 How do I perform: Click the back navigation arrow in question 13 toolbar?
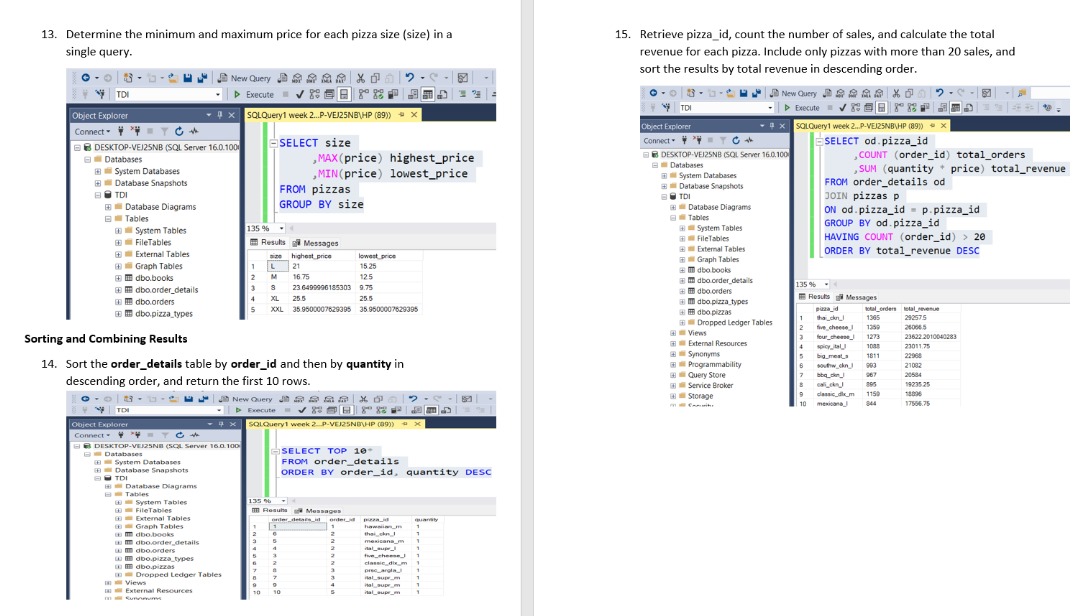point(85,78)
